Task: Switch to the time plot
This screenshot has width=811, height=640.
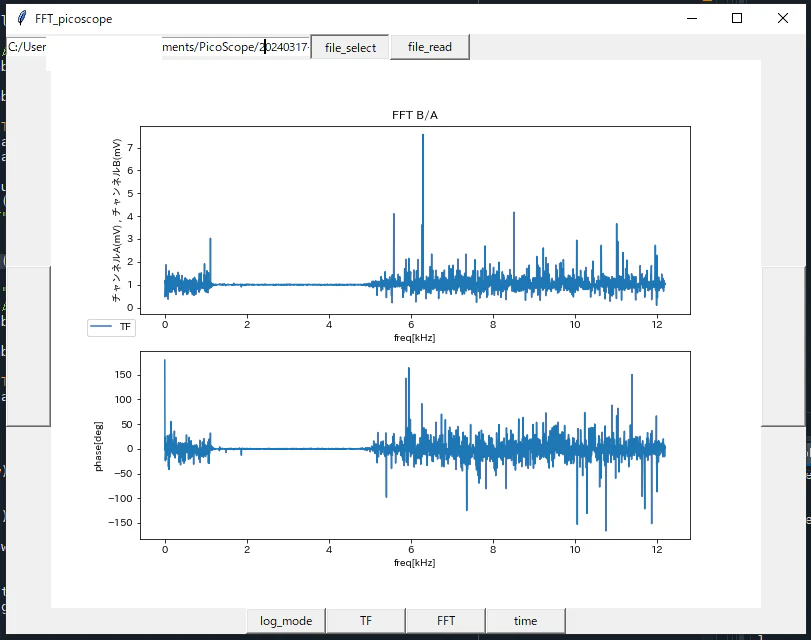Action: tap(525, 621)
